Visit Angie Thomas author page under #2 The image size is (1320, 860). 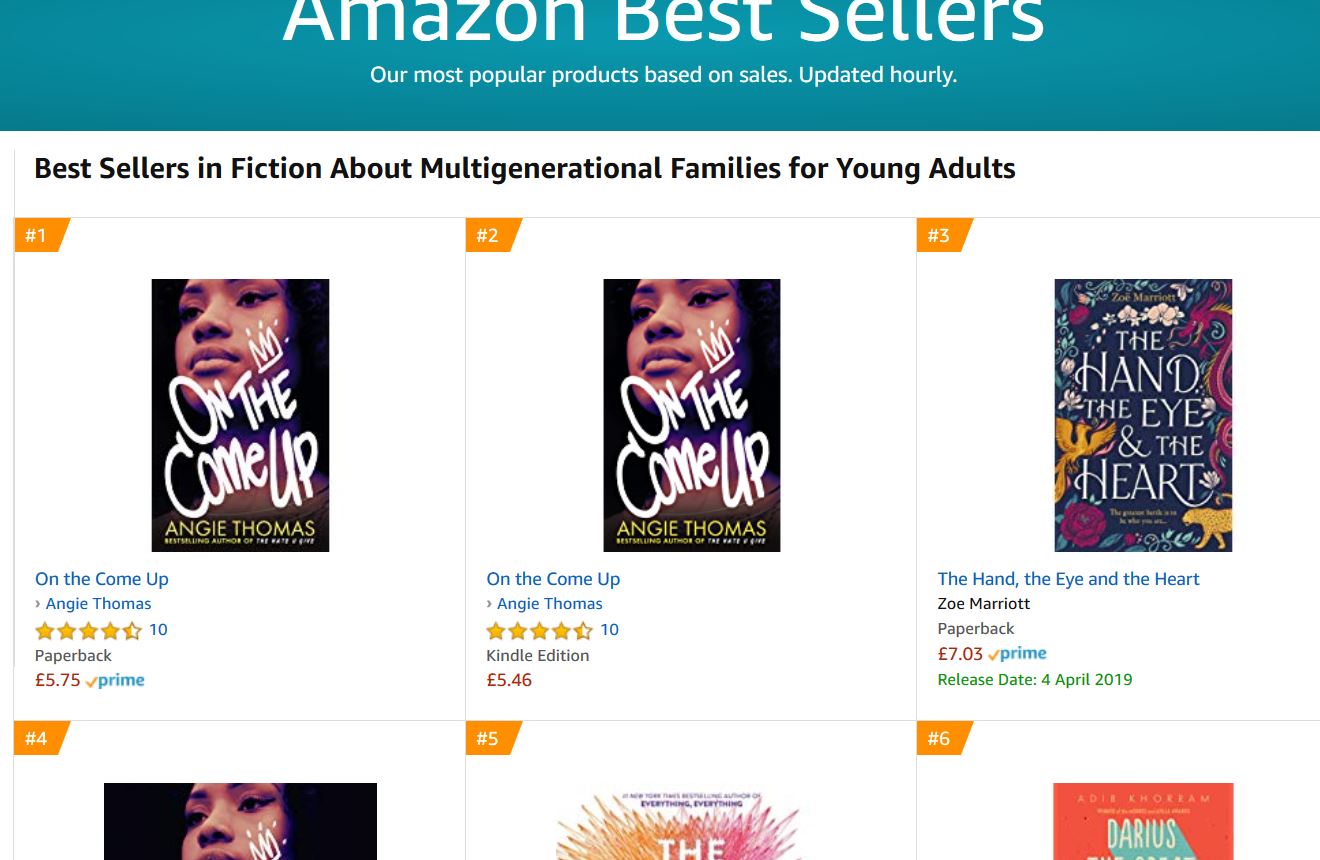[549, 604]
